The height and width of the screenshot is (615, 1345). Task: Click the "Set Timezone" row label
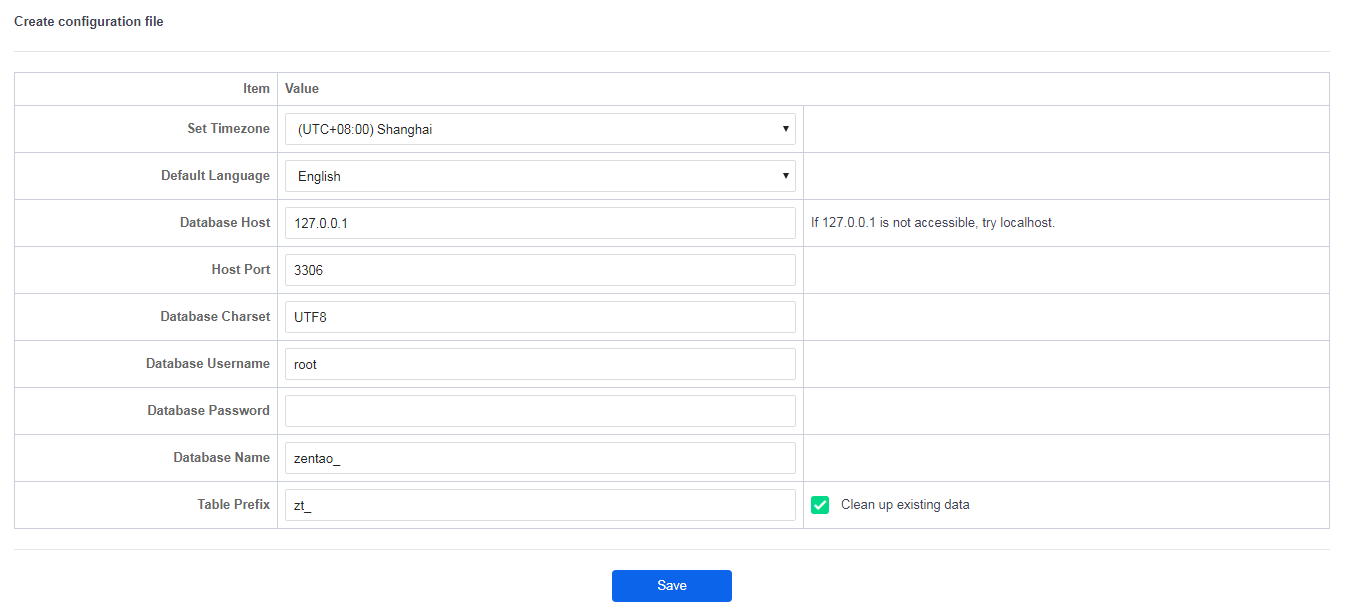(228, 129)
